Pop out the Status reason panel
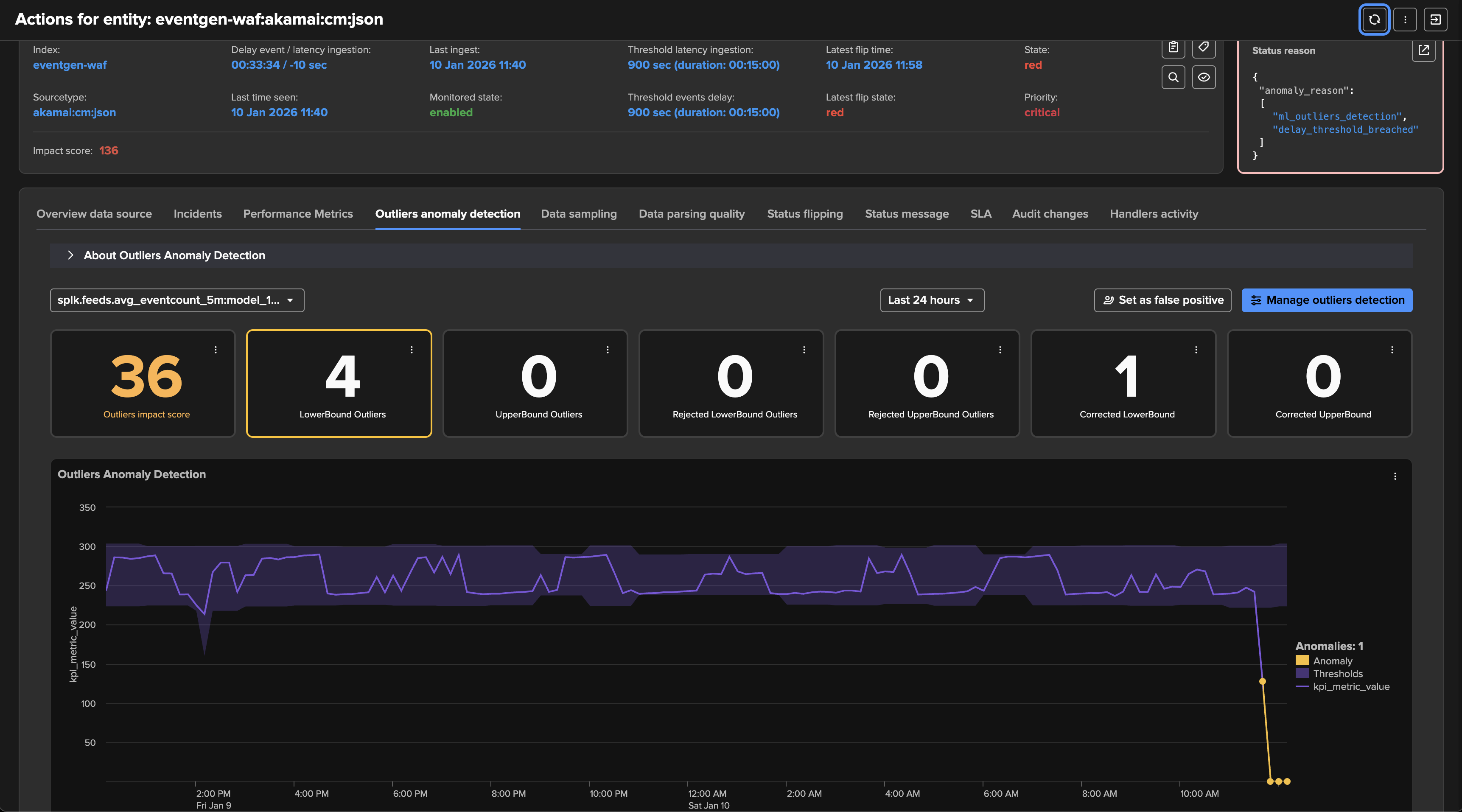The image size is (1462, 812). (x=1423, y=50)
